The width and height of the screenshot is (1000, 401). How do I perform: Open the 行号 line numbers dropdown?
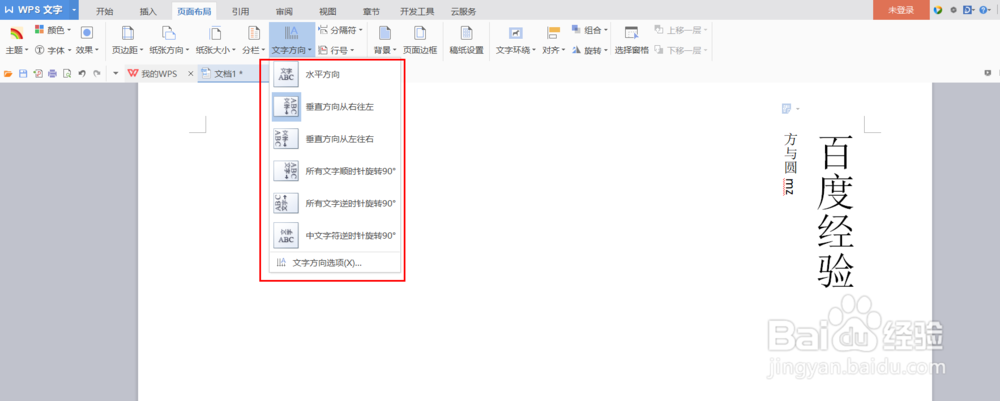click(336, 50)
